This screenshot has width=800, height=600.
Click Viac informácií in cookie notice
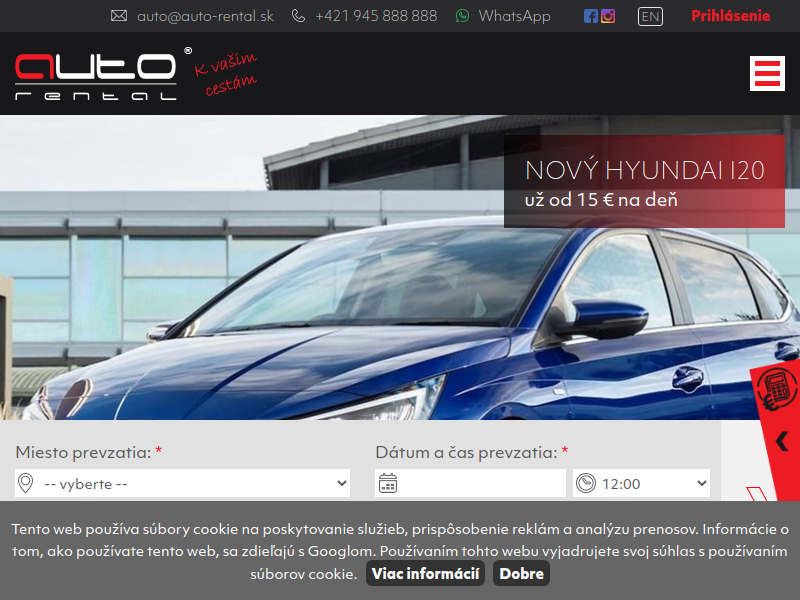pos(425,573)
